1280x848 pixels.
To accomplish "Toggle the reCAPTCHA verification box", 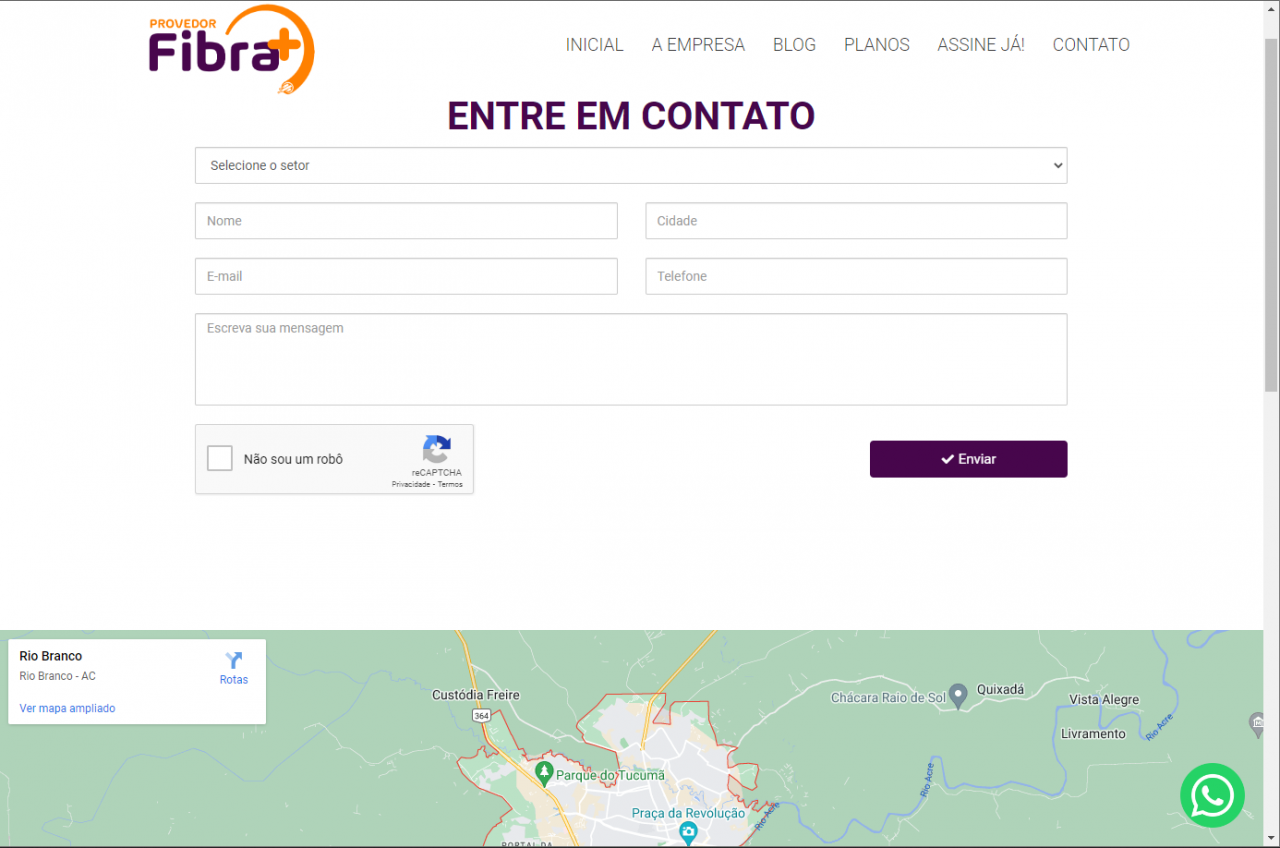I will [219, 458].
